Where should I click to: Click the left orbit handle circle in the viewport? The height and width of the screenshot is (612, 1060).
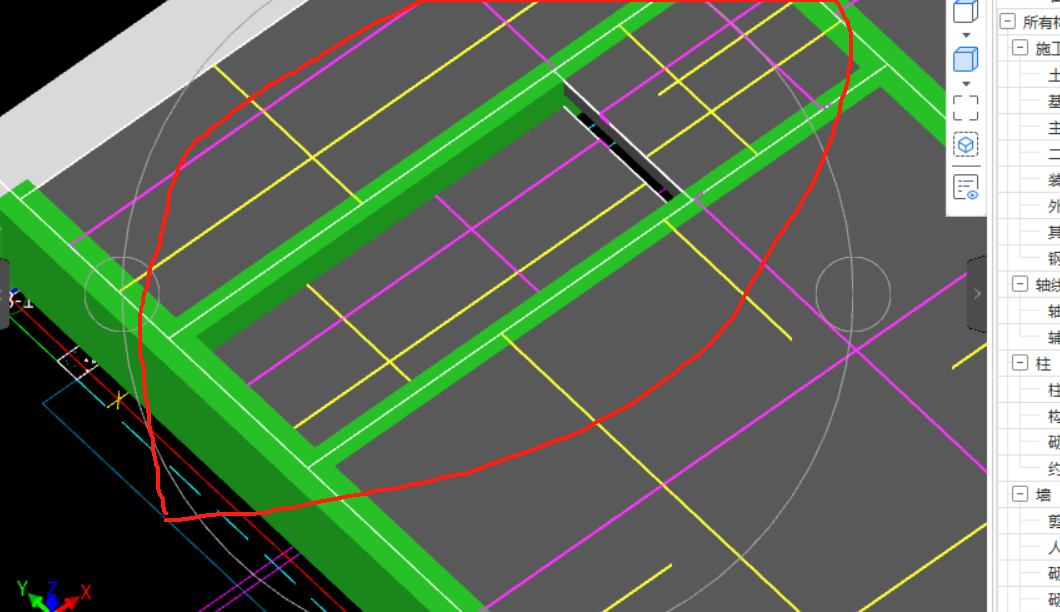pyautogui.click(x=122, y=294)
